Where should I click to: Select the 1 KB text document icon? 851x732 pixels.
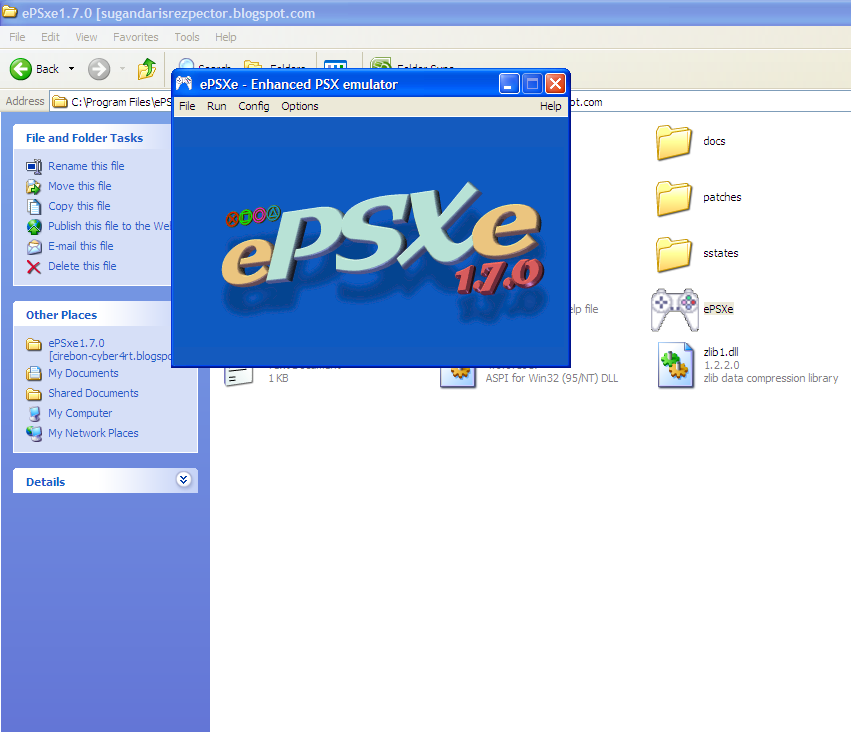pos(239,377)
